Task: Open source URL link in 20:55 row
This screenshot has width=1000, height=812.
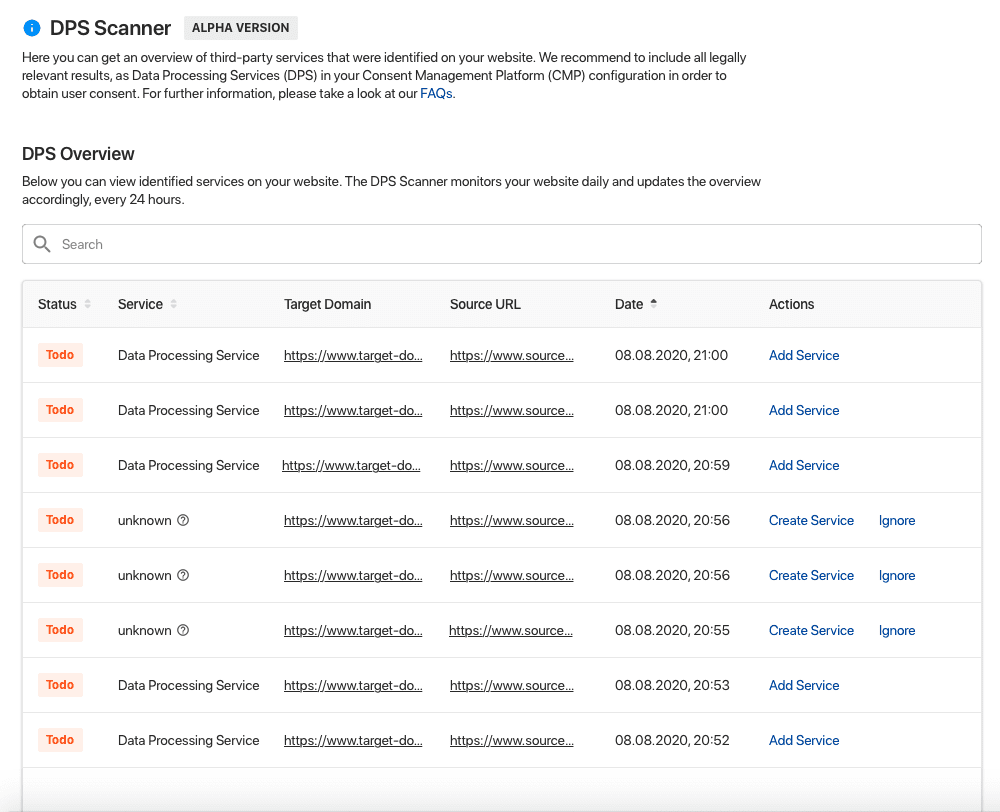Action: click(511, 630)
